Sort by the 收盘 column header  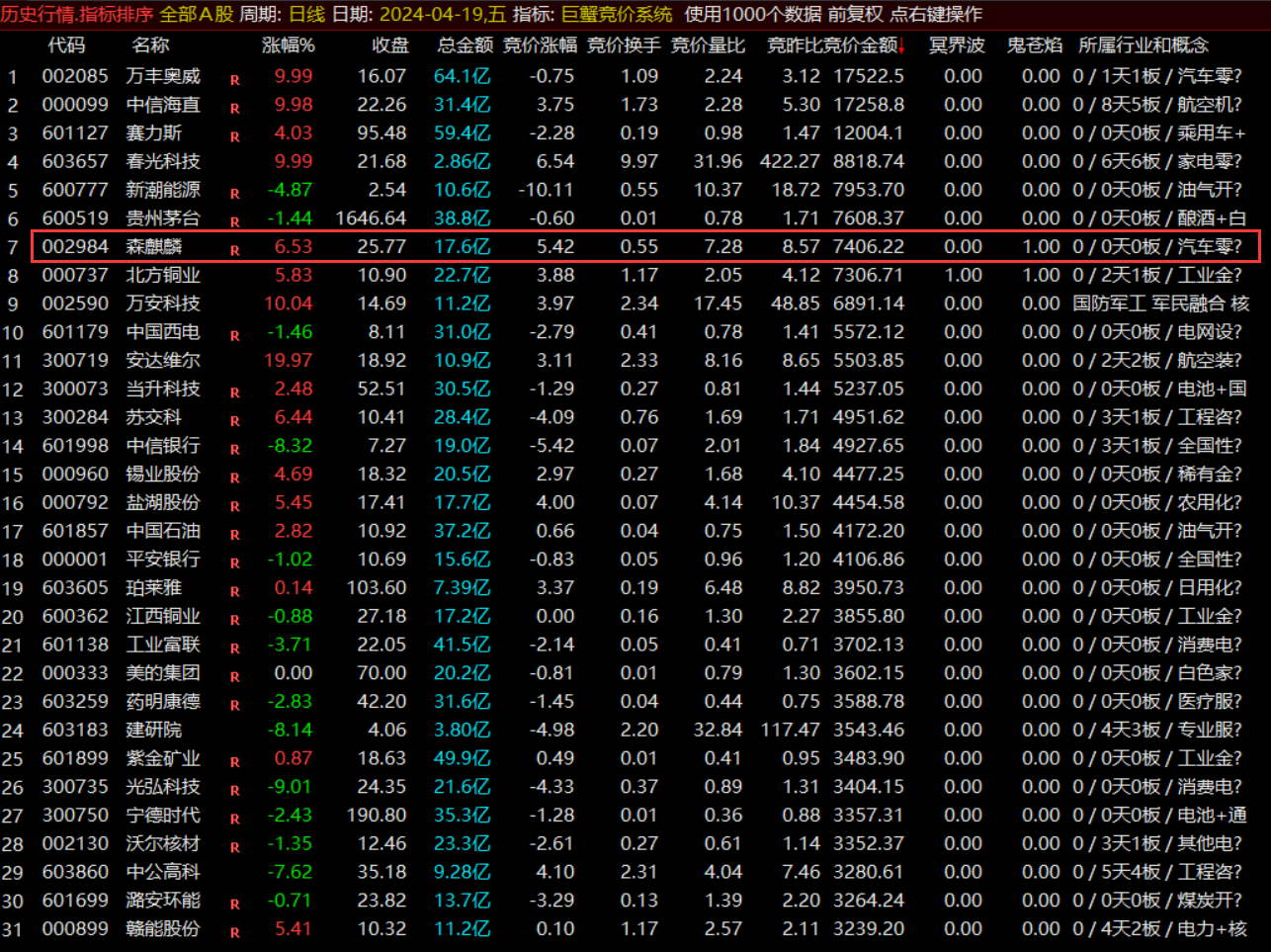(x=390, y=45)
